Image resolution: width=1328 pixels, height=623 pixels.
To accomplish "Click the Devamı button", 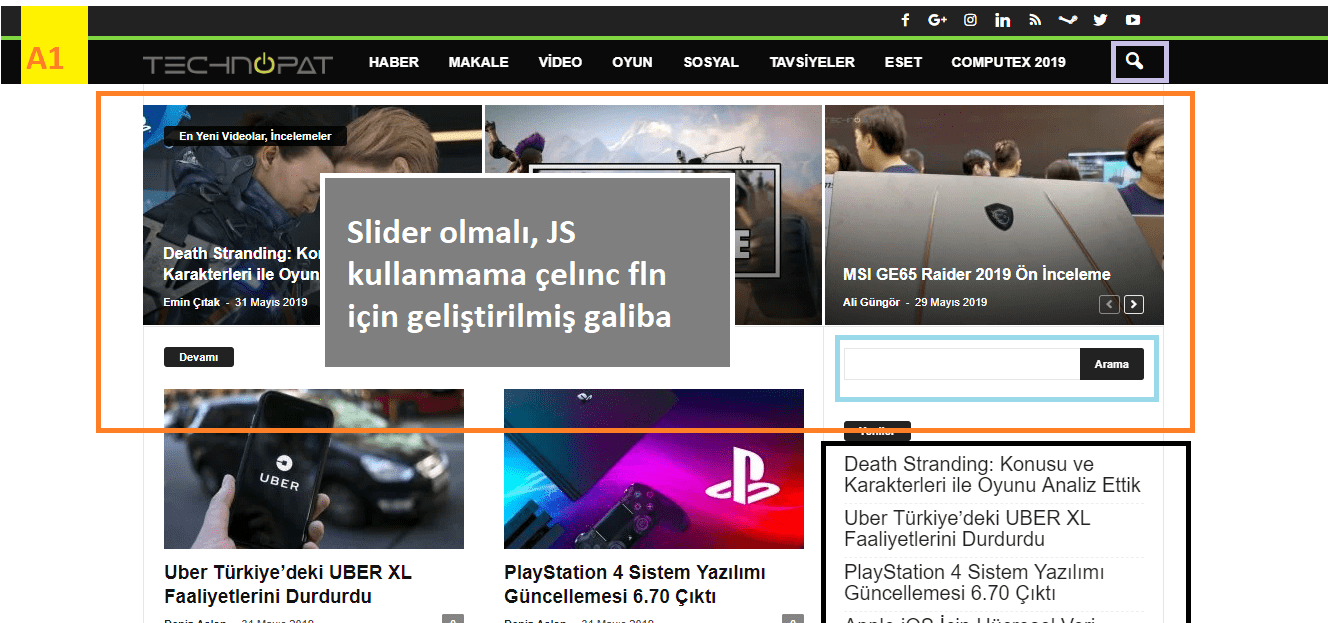I will pos(198,357).
